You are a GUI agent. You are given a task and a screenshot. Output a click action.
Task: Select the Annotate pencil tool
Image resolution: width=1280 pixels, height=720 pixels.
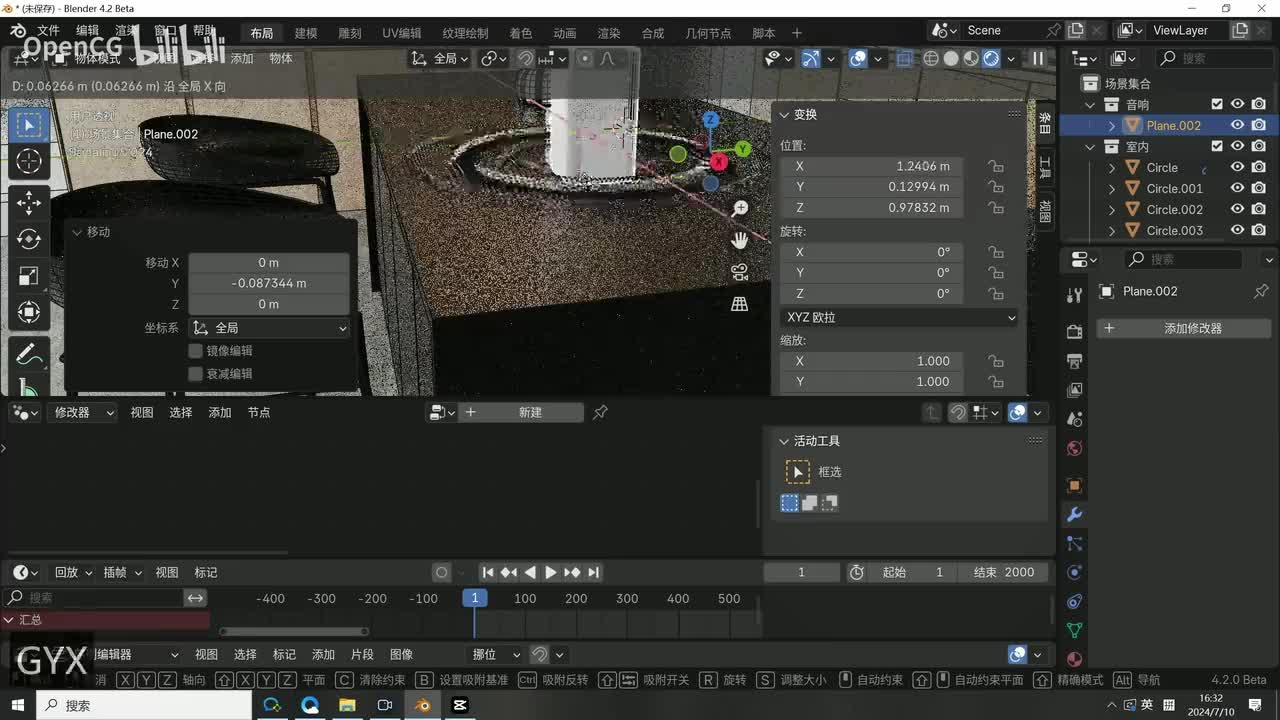(28, 354)
